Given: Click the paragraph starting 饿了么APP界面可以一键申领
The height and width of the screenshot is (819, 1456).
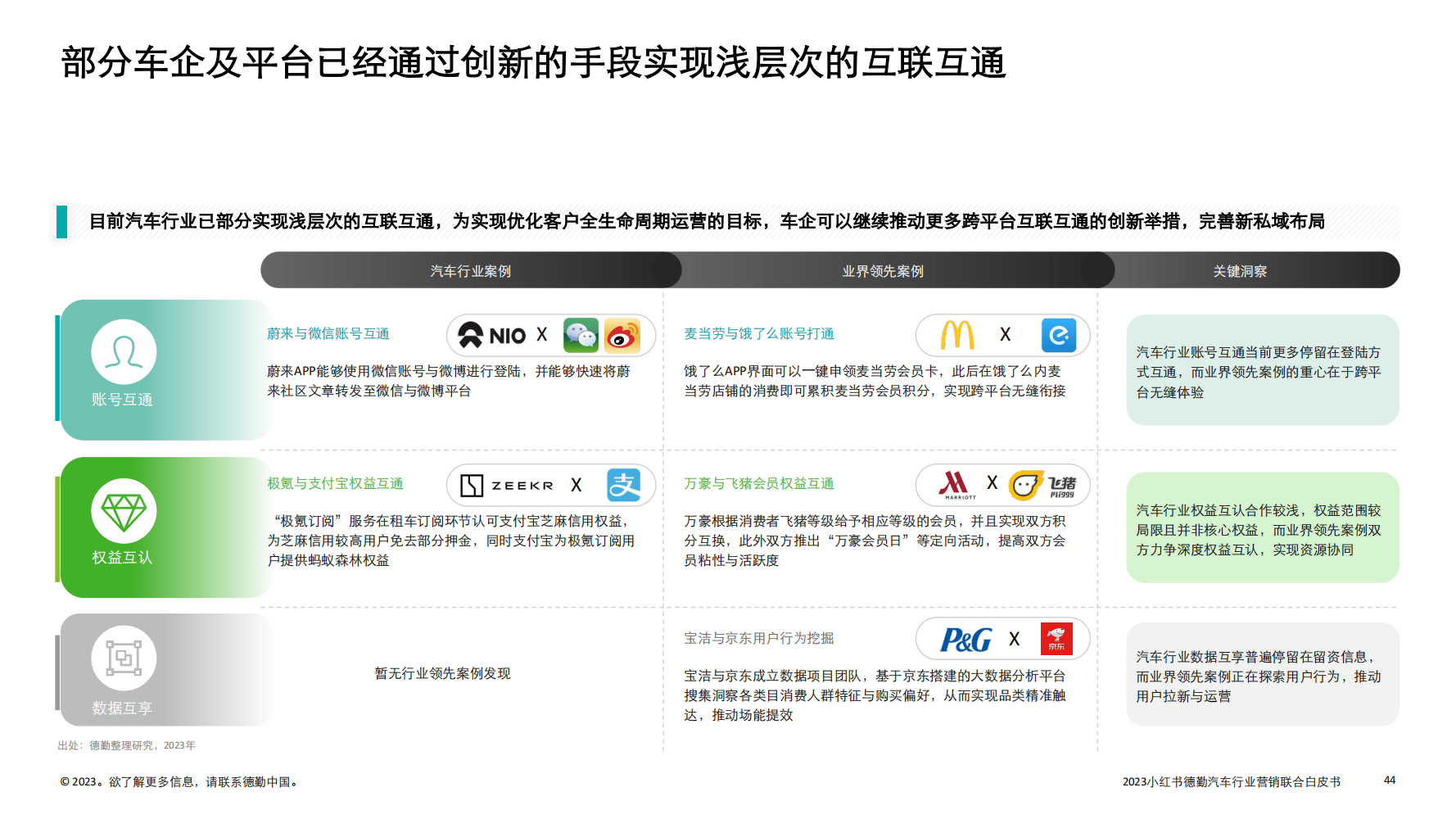Looking at the screenshot, I should pos(875,381).
